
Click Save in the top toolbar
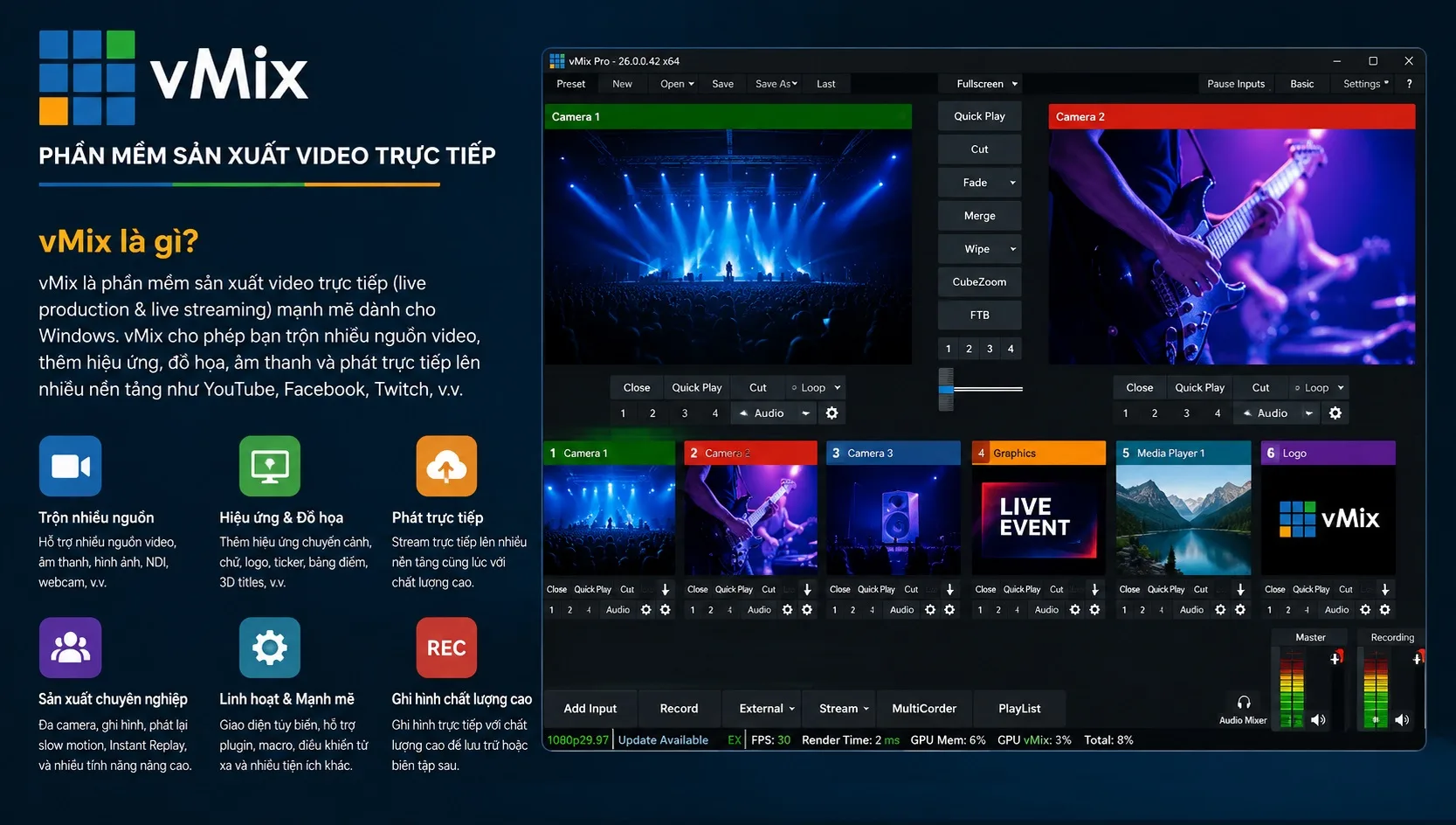click(x=722, y=84)
